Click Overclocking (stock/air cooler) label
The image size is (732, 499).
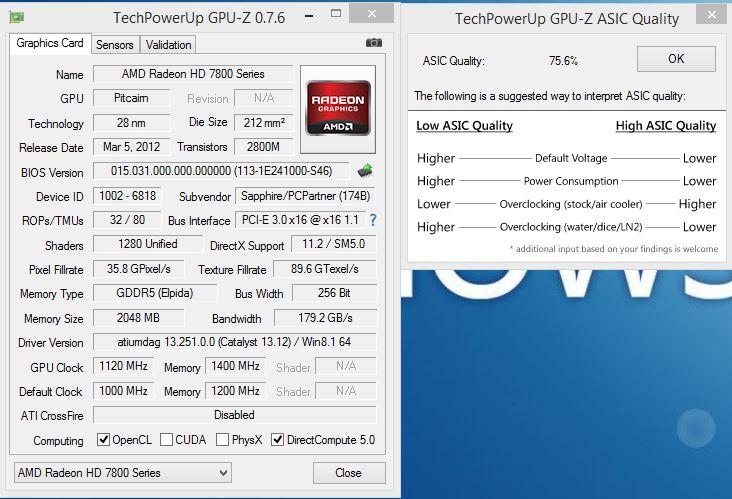[571, 204]
